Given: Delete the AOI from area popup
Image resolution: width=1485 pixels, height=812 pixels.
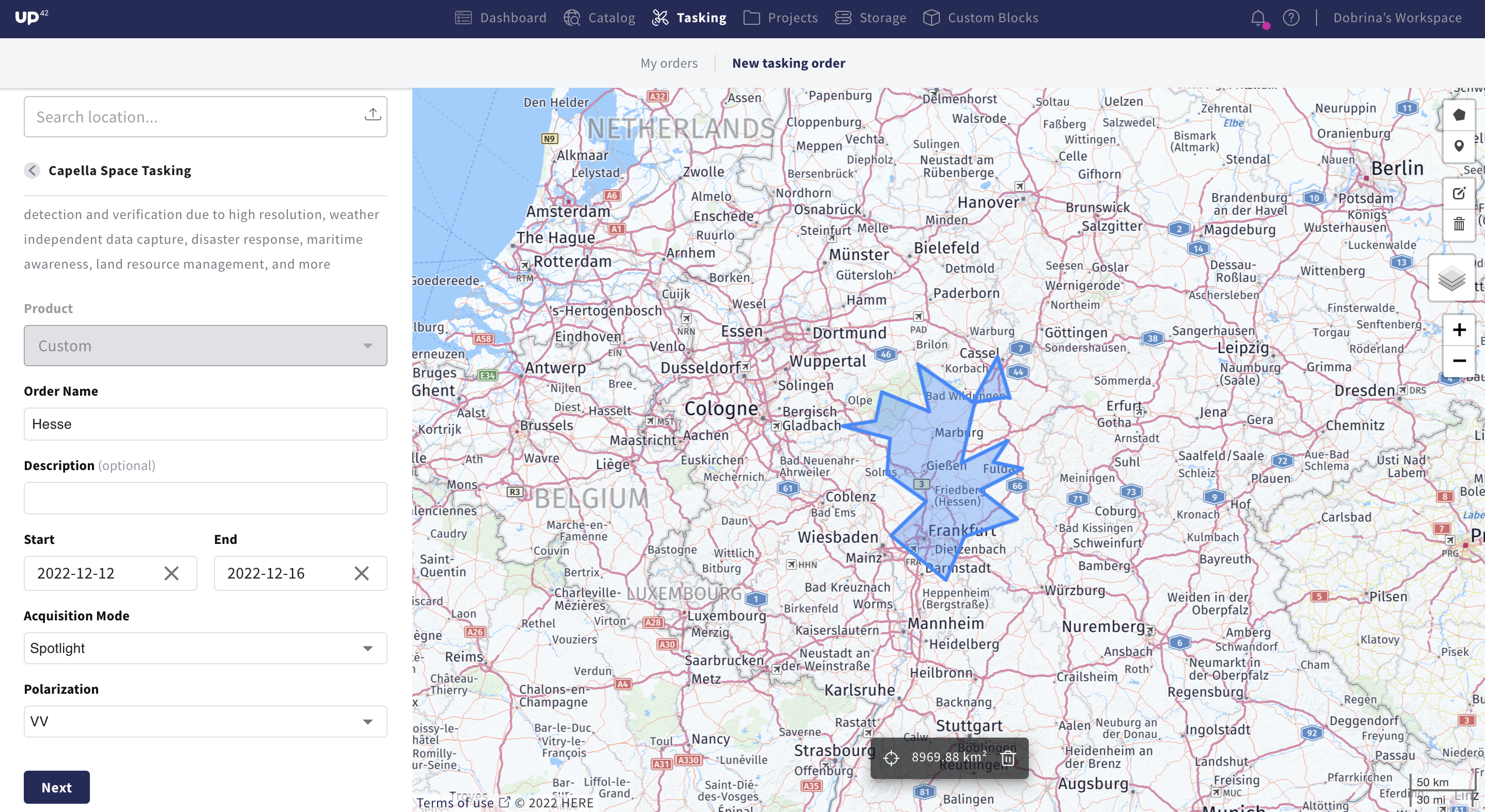Looking at the screenshot, I should click(1008, 758).
